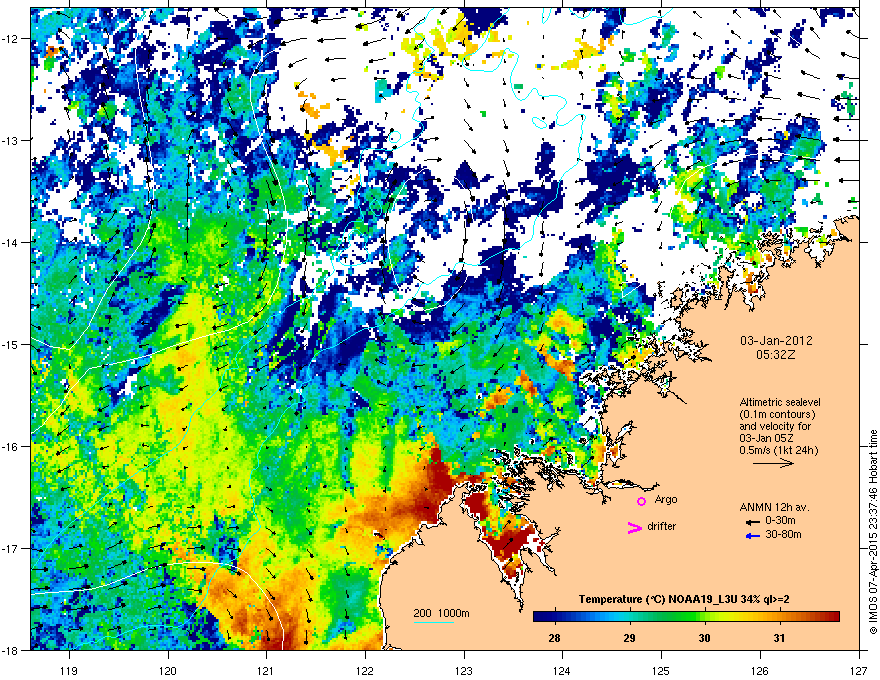Click the 'Altimetric sealevel' legend text
Viewport: 880px width, 680px height.
click(780, 402)
